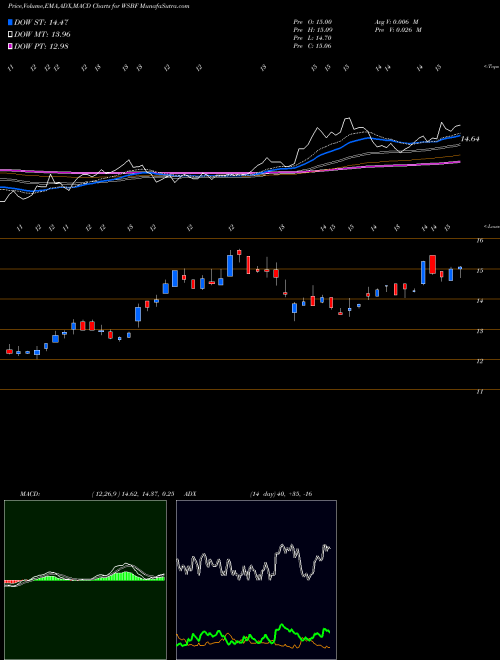Click the 'Pre C: 15.06' value
This screenshot has width=500, height=660.
point(312,46)
